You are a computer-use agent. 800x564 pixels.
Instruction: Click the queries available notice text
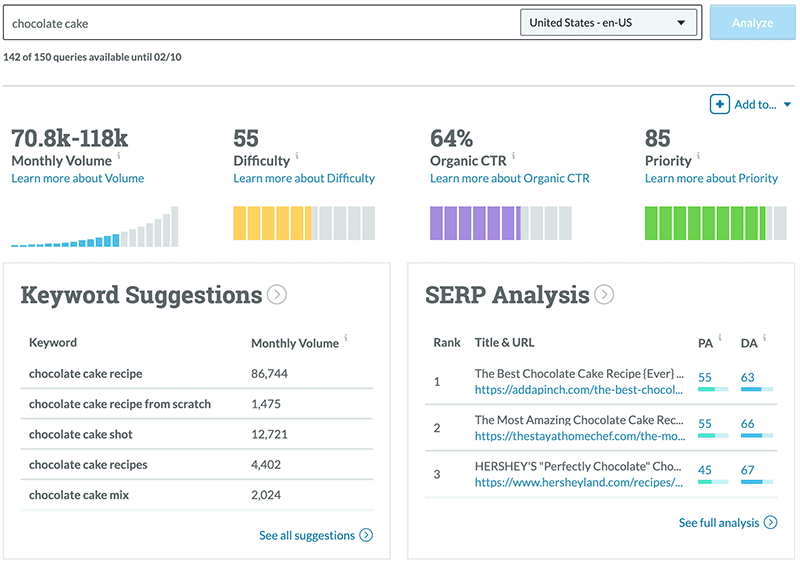tap(92, 57)
